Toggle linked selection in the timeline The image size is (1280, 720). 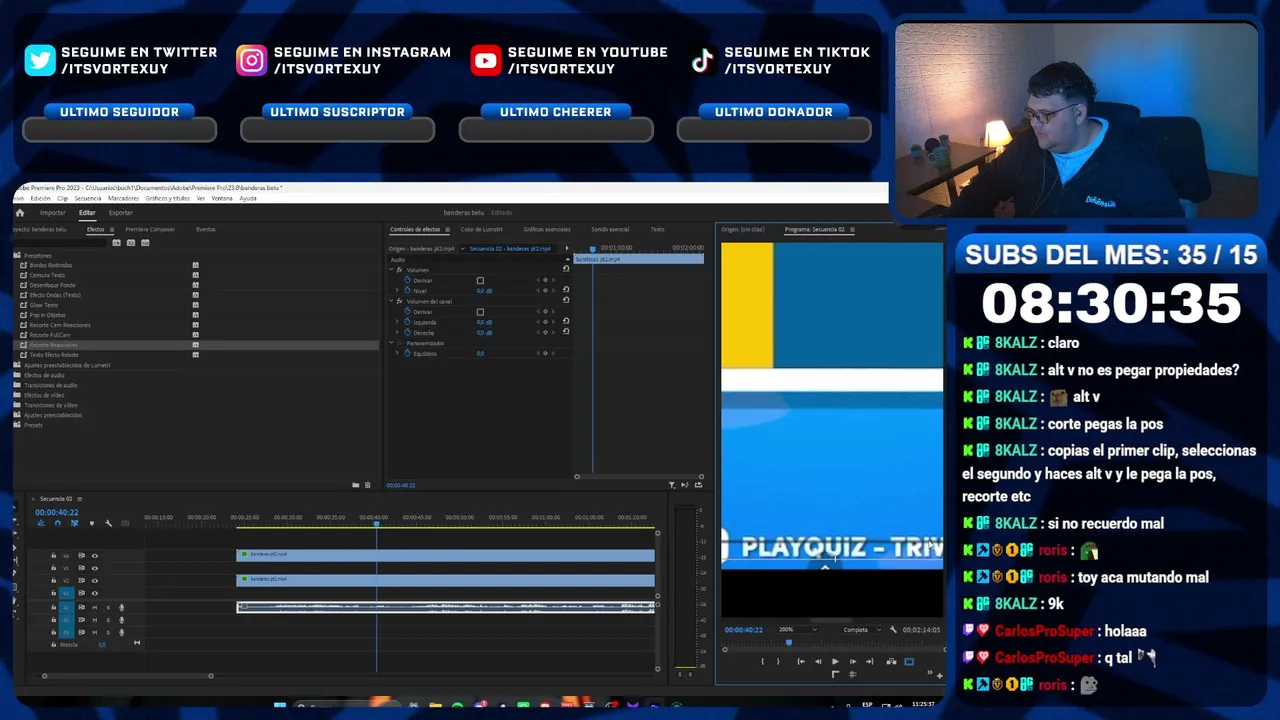click(74, 523)
